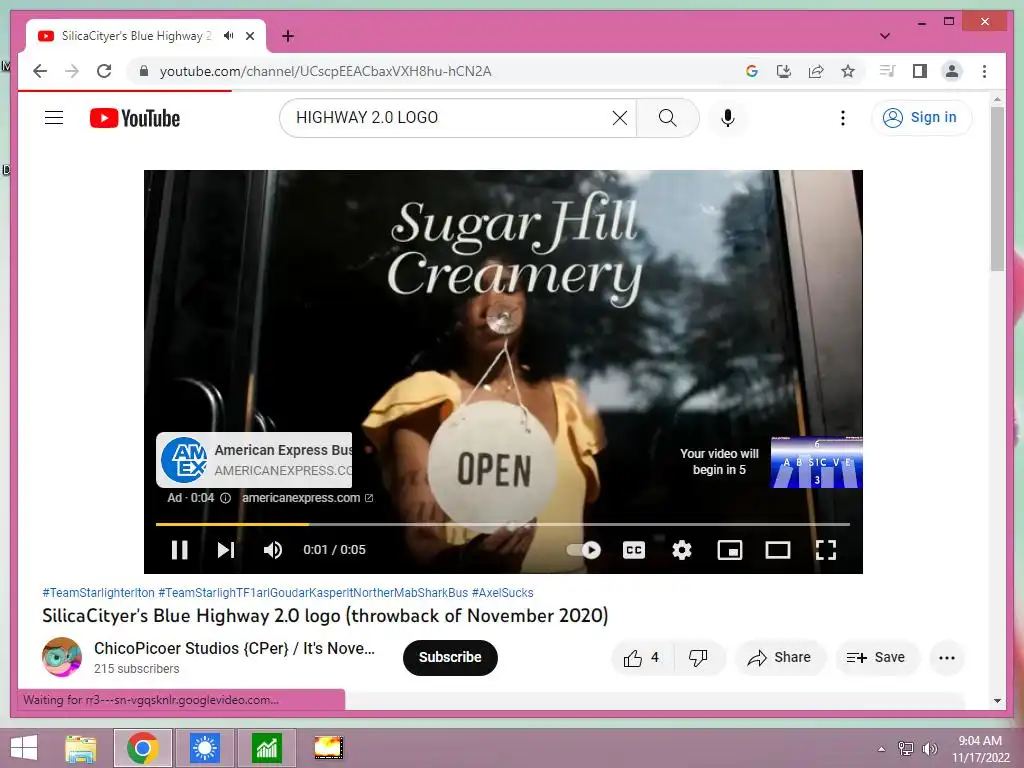
Task: Like the video
Action: (641, 658)
